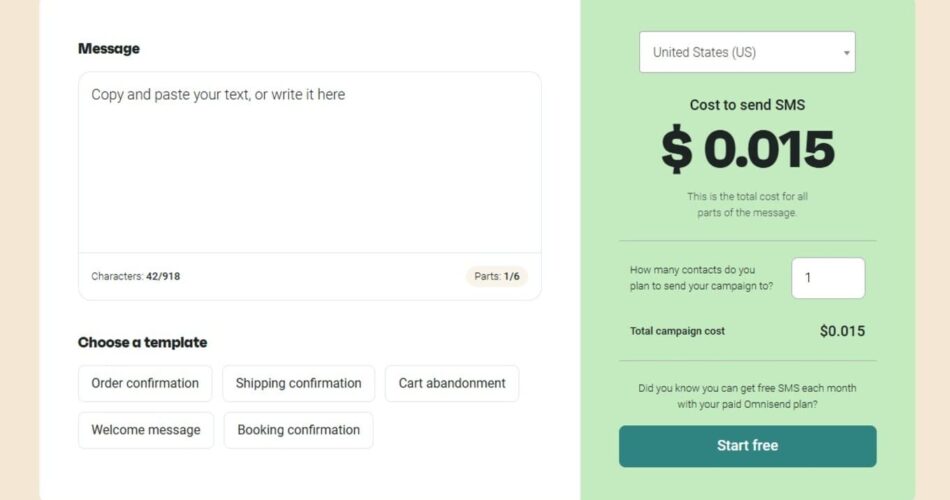Use the Booking confirmation template
Image resolution: width=950 pixels, height=500 pixels.
[298, 430]
